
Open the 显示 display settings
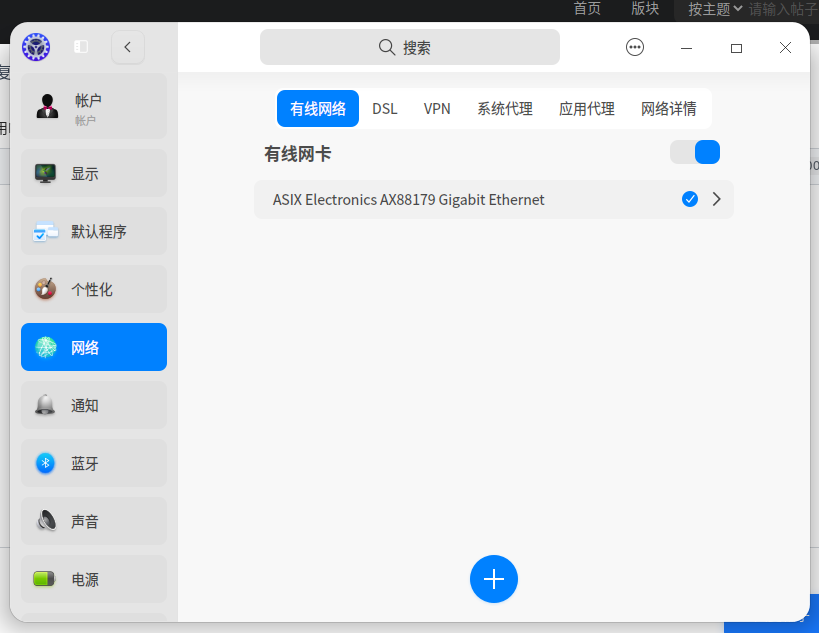(94, 173)
